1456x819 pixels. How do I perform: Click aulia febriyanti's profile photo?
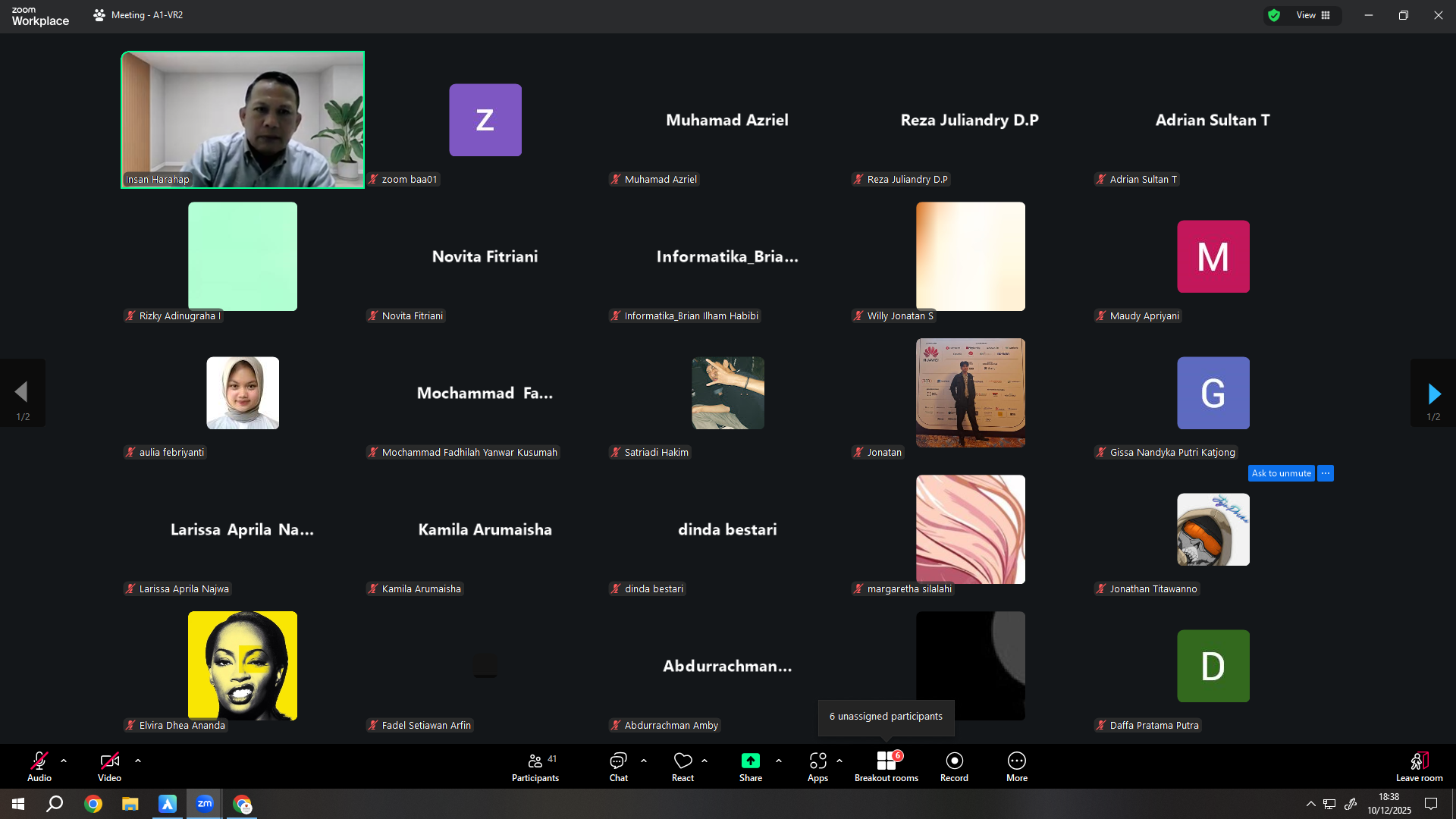(x=243, y=393)
